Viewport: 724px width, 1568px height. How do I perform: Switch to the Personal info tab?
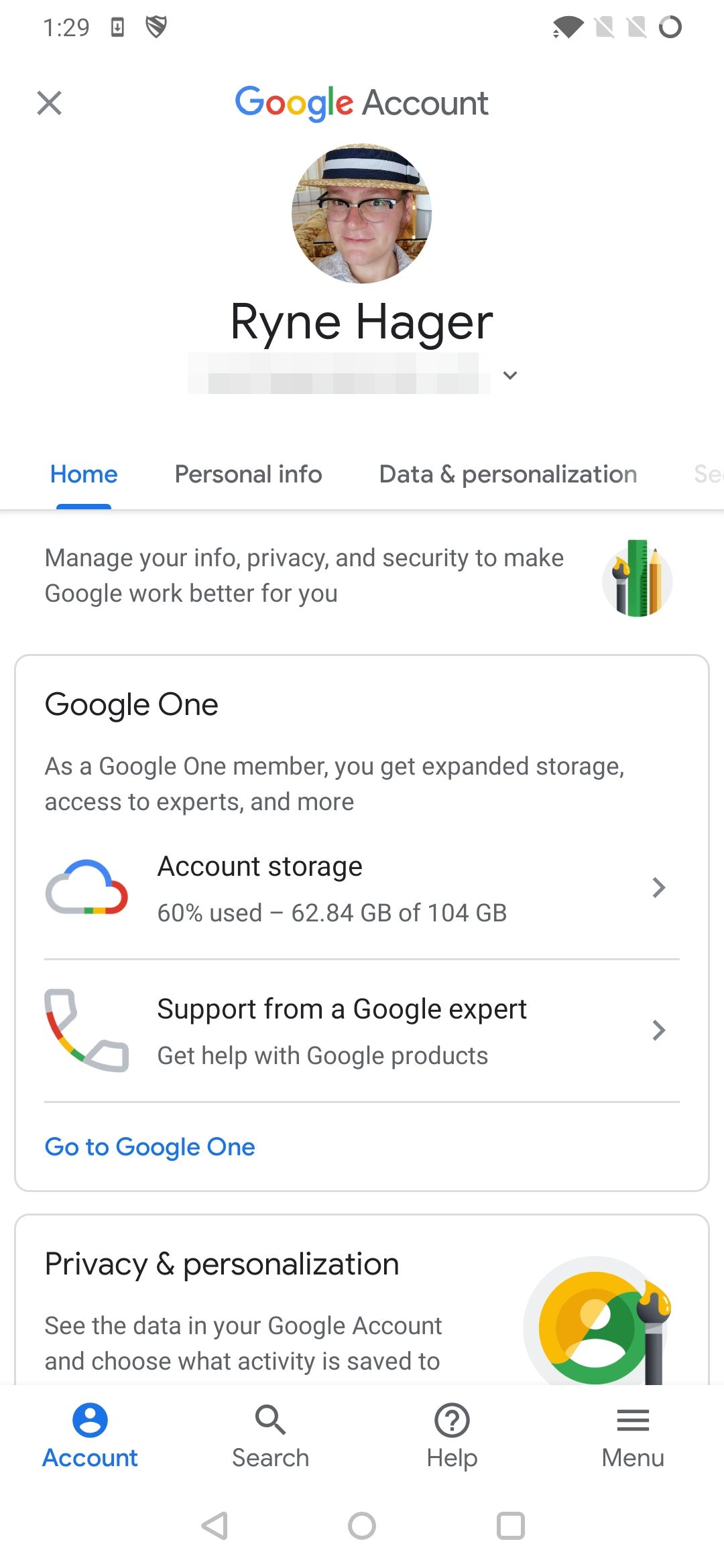point(247,474)
